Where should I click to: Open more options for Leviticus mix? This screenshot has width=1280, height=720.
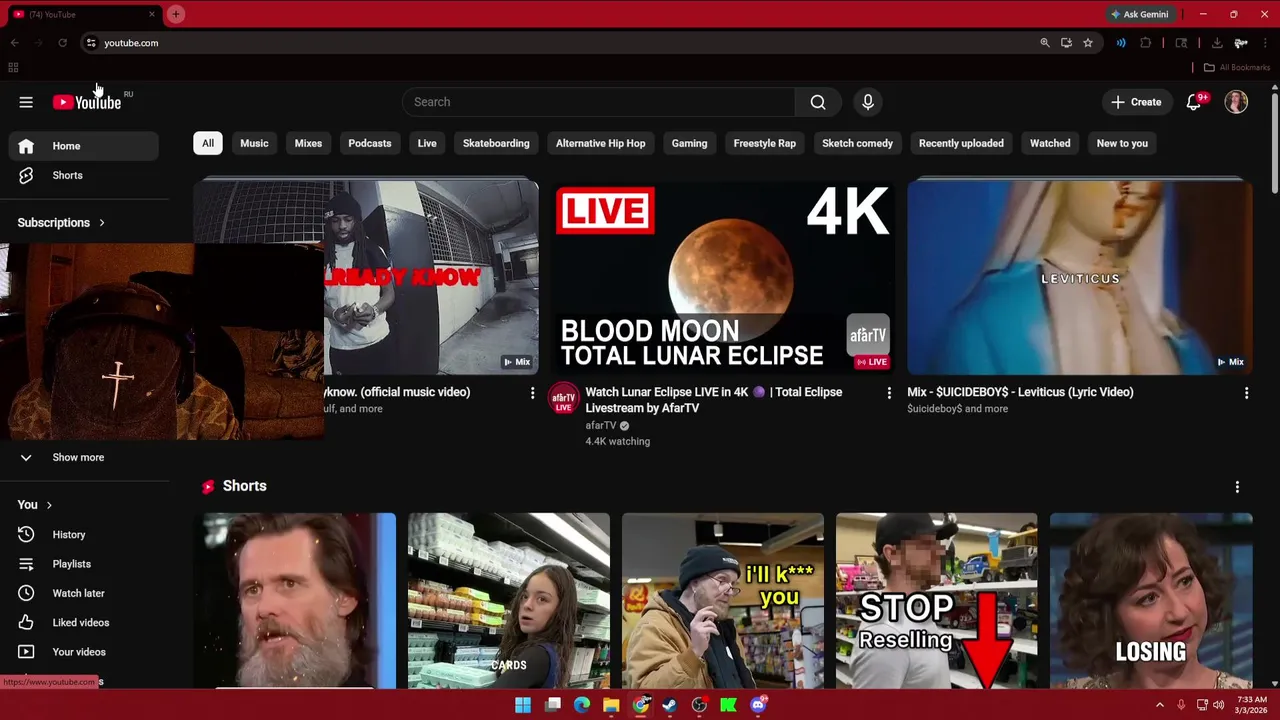click(1246, 394)
